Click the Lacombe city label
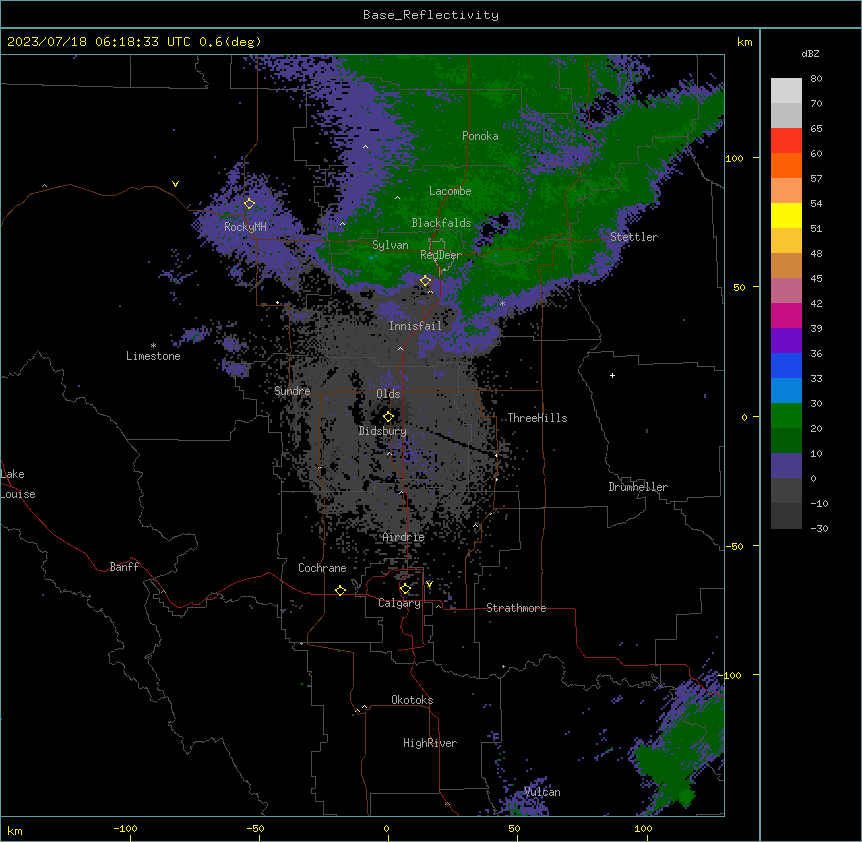 coord(450,191)
